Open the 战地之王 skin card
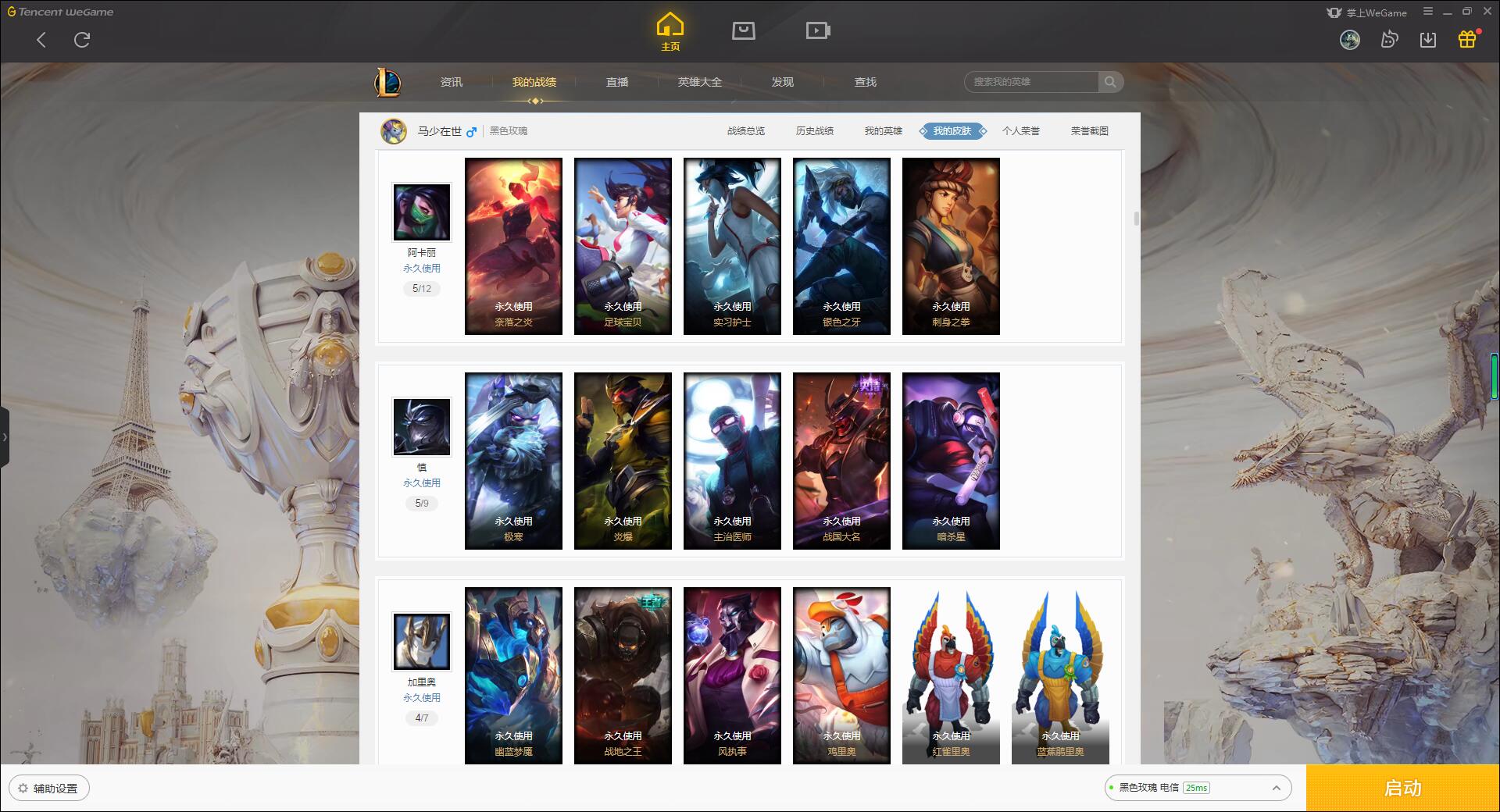1500x812 pixels. click(623, 675)
